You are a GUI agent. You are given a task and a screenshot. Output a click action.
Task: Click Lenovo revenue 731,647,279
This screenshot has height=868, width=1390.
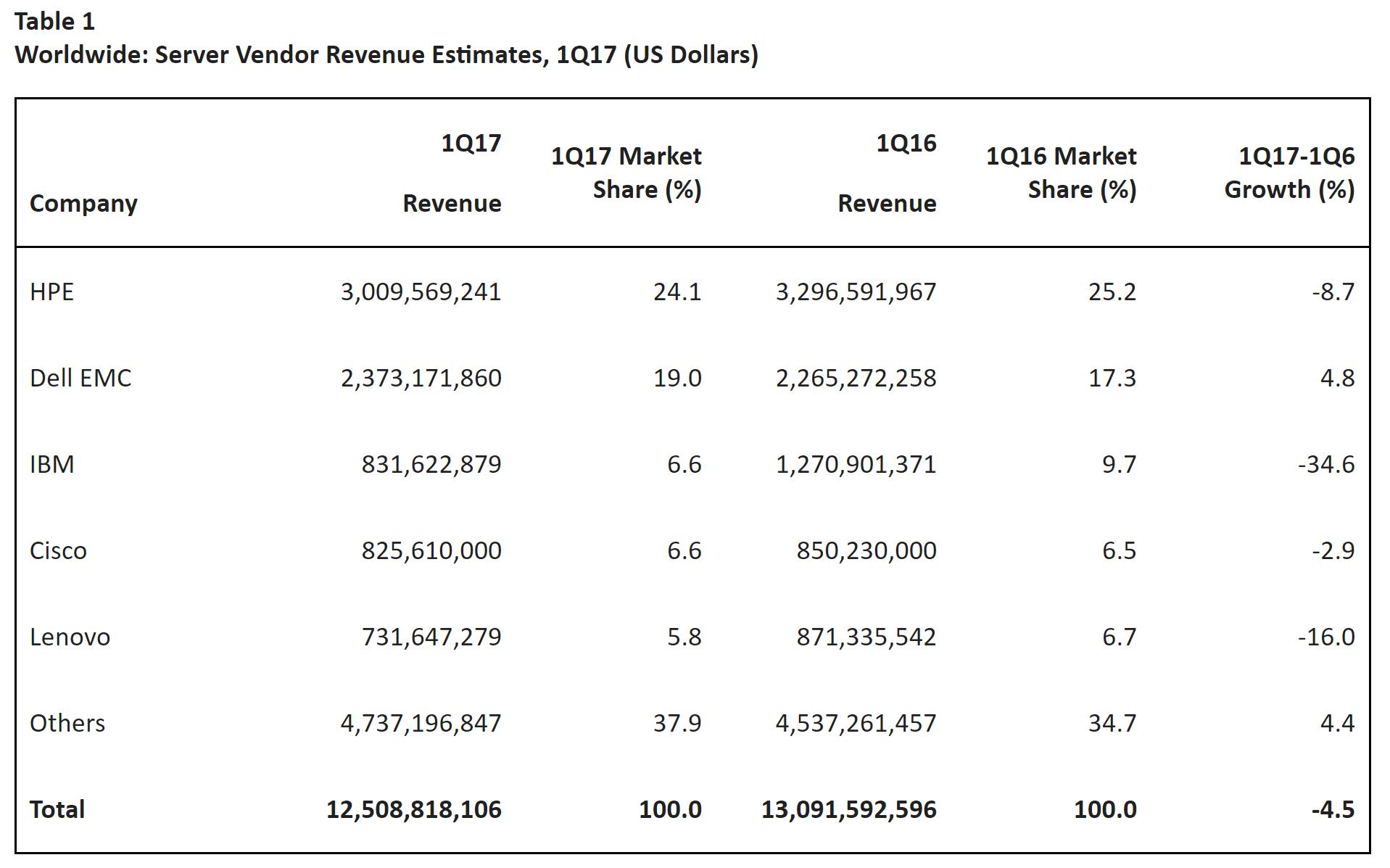(431, 637)
